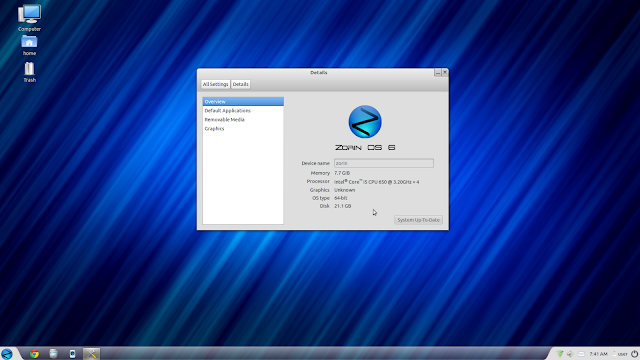Select the System Settings taskbar item
The image size is (640, 360).
pos(91,353)
